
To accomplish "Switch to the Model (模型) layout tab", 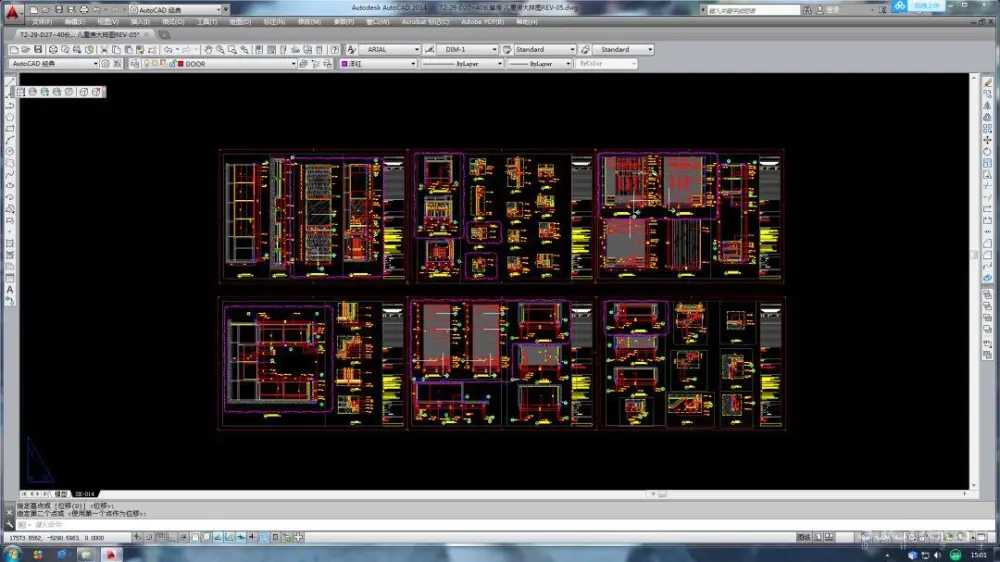I will pyautogui.click(x=61, y=494).
